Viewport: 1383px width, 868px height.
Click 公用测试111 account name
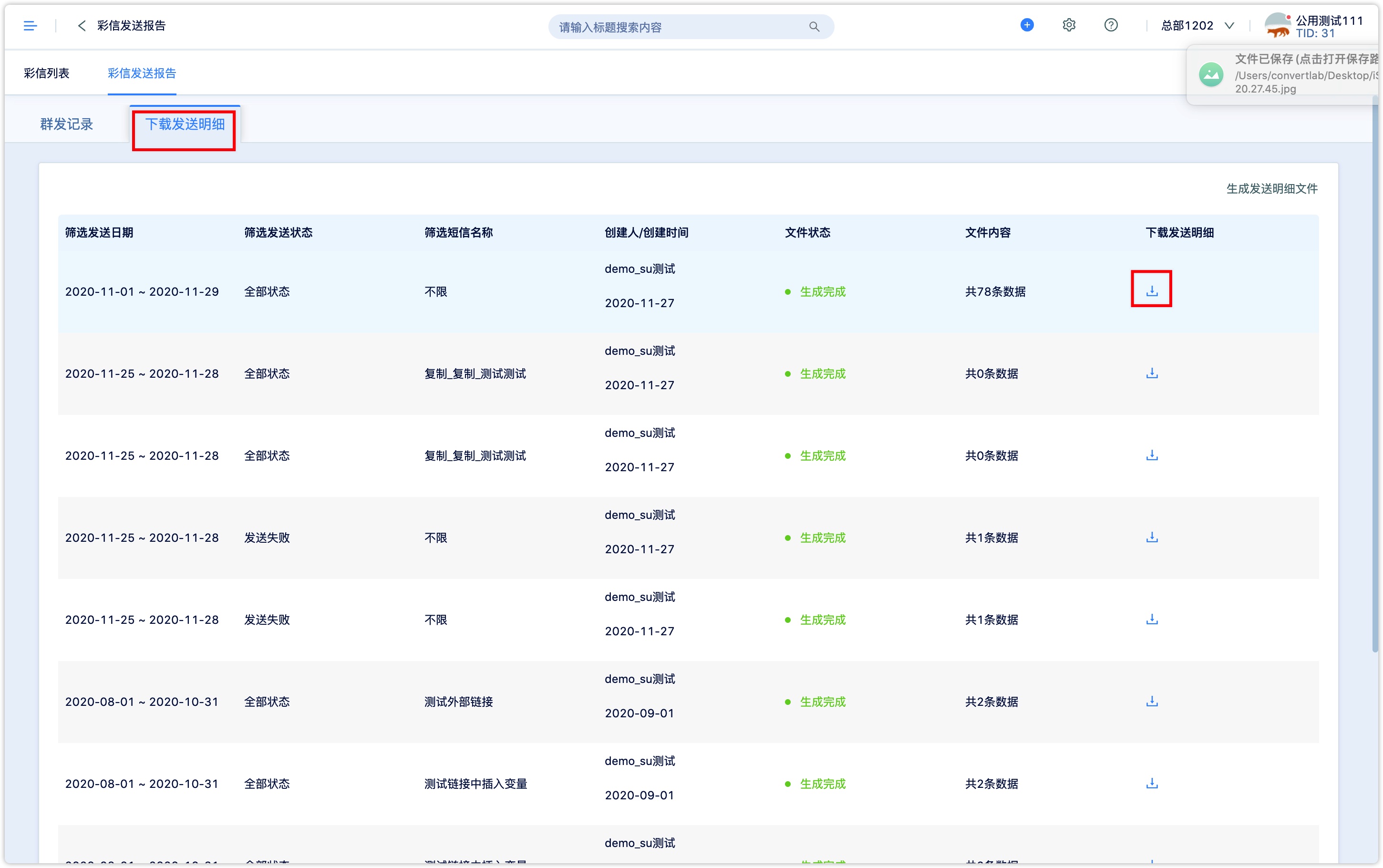point(1329,21)
